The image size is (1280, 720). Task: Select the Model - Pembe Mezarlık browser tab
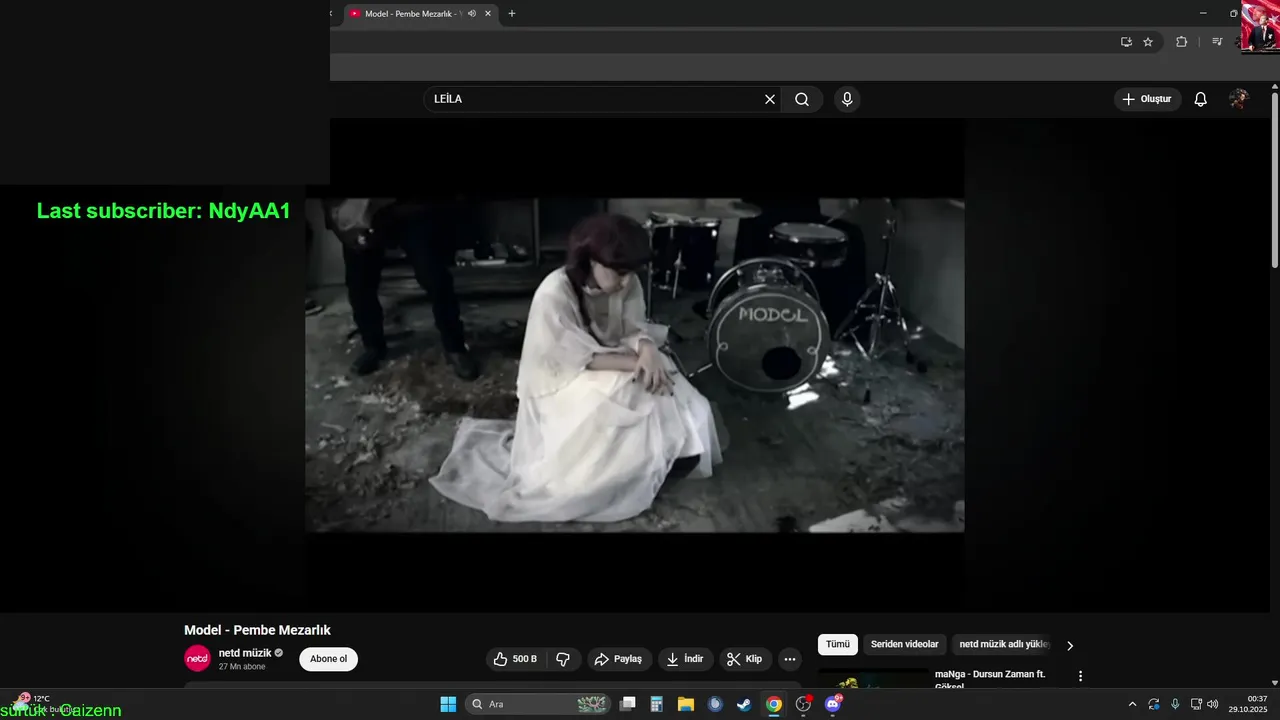point(410,14)
